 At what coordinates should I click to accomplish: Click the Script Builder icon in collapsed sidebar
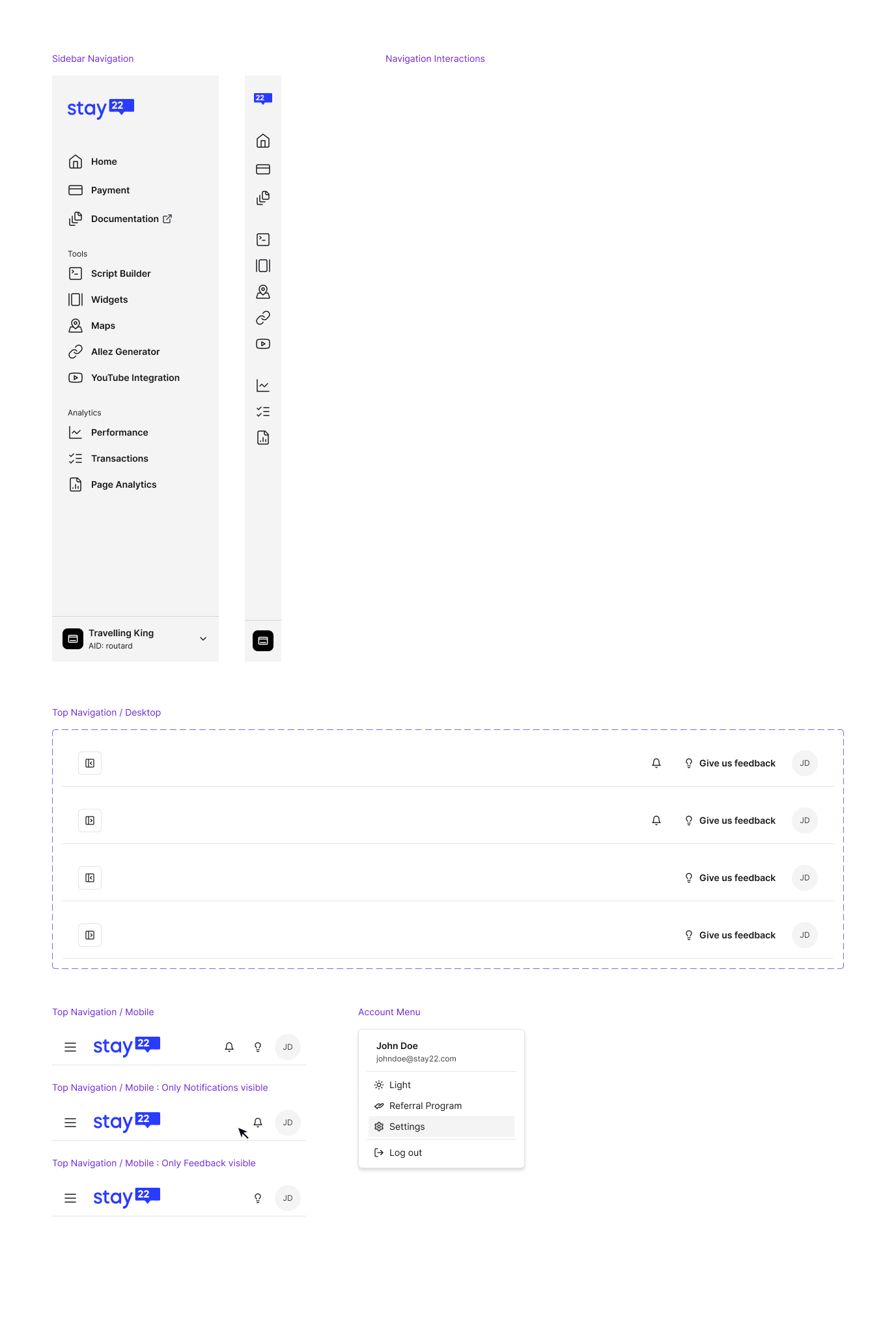(x=262, y=239)
